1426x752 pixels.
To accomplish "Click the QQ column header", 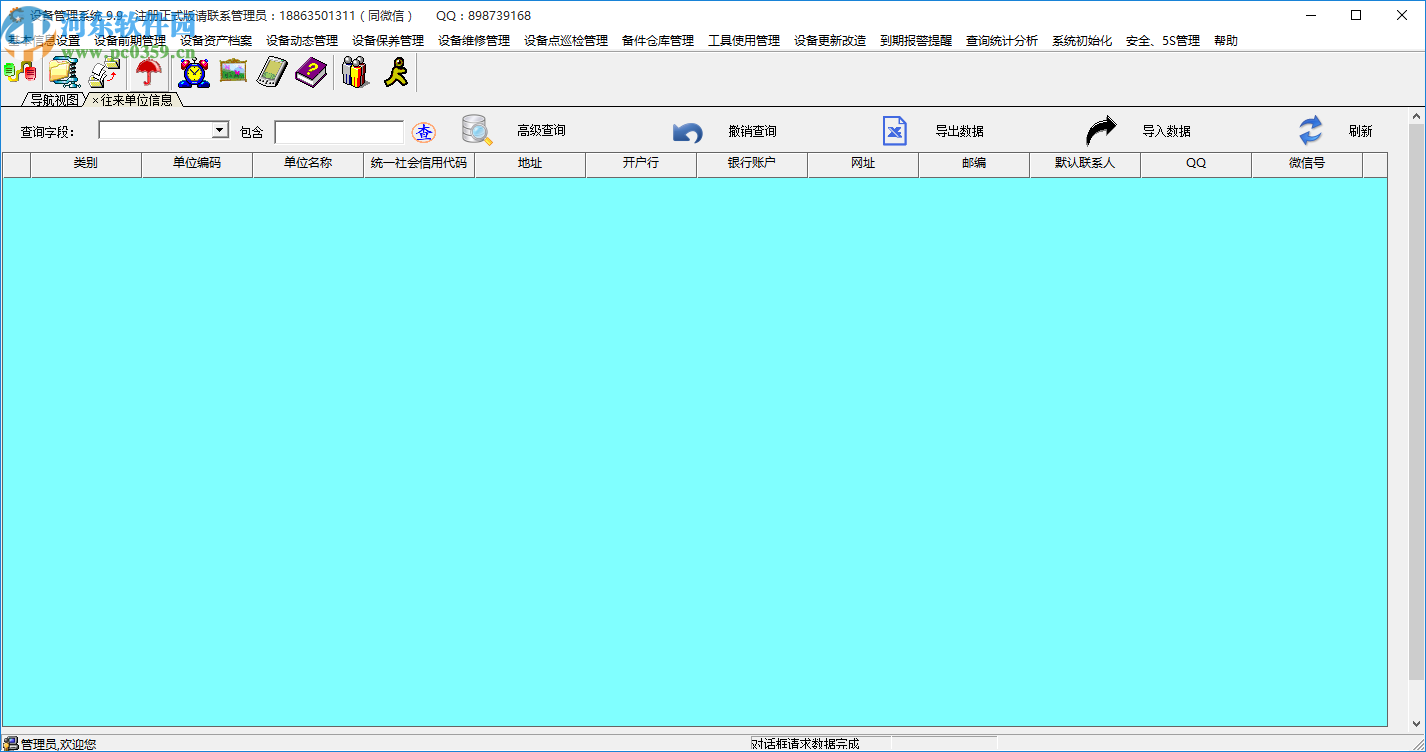I will tap(1196, 164).
